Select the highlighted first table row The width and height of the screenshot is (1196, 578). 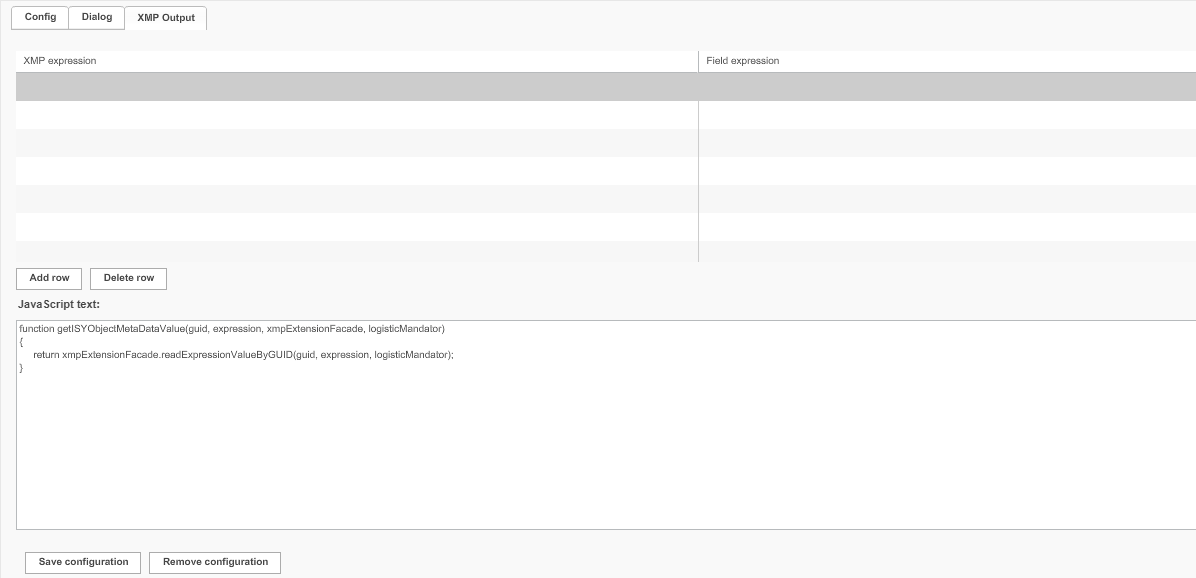(350, 87)
